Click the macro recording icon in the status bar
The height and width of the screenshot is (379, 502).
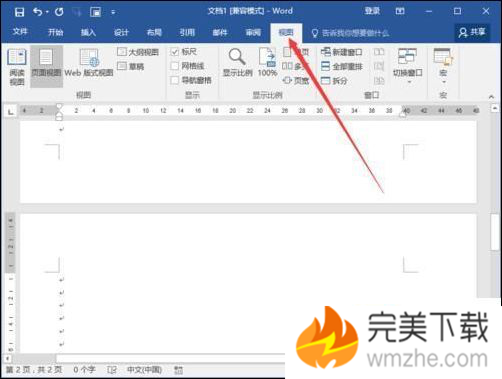tap(178, 370)
